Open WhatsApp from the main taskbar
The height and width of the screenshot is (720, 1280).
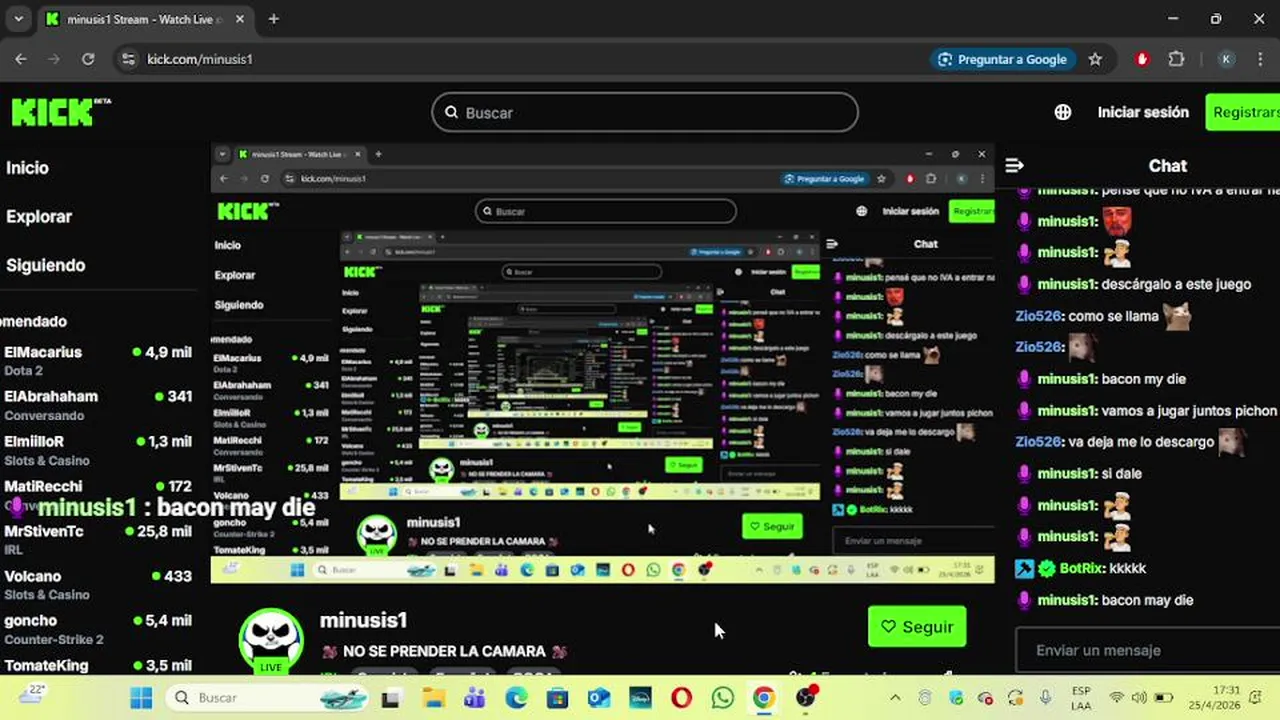[723, 698]
